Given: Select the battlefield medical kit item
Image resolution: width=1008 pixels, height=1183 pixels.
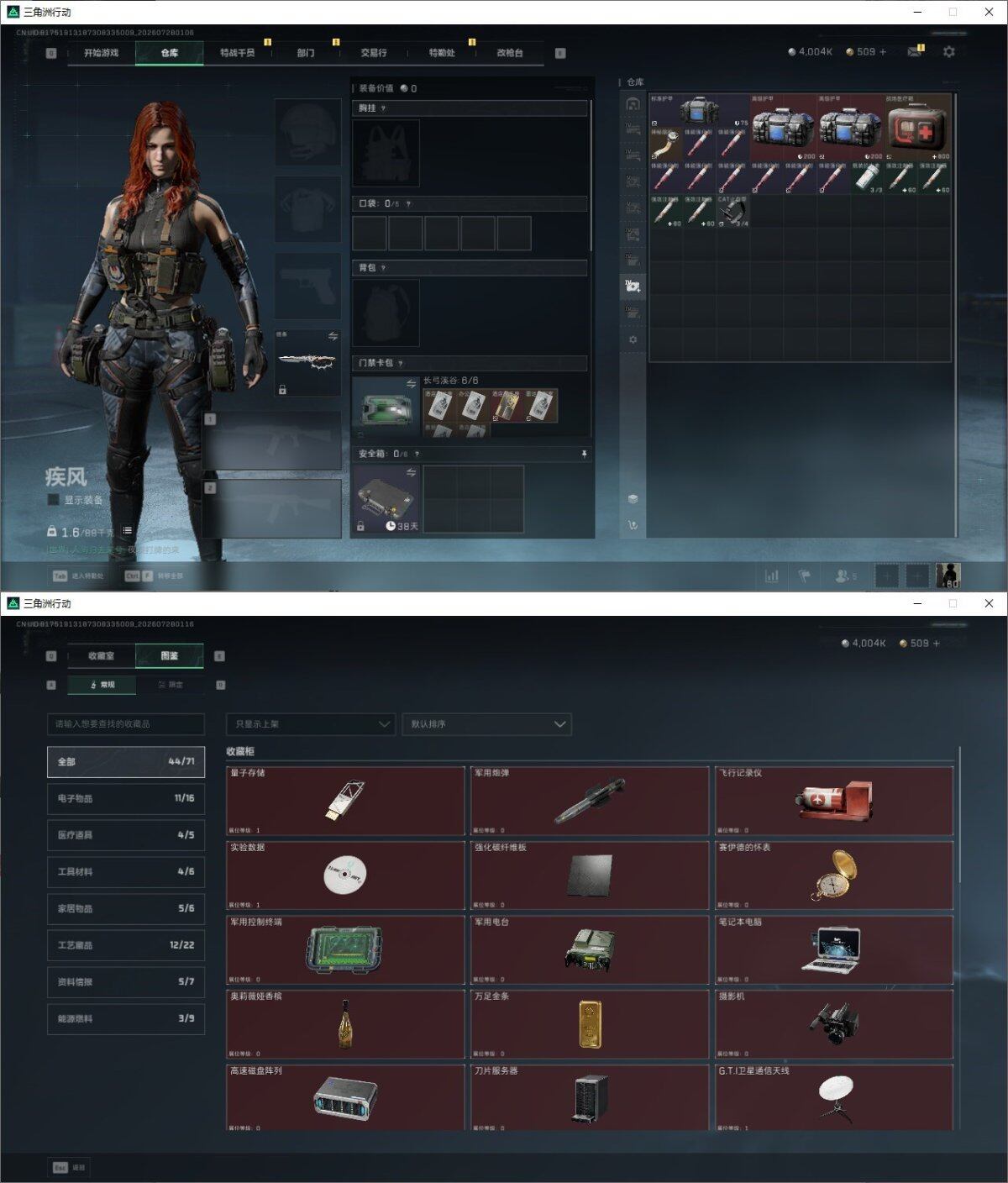Looking at the screenshot, I should (917, 128).
